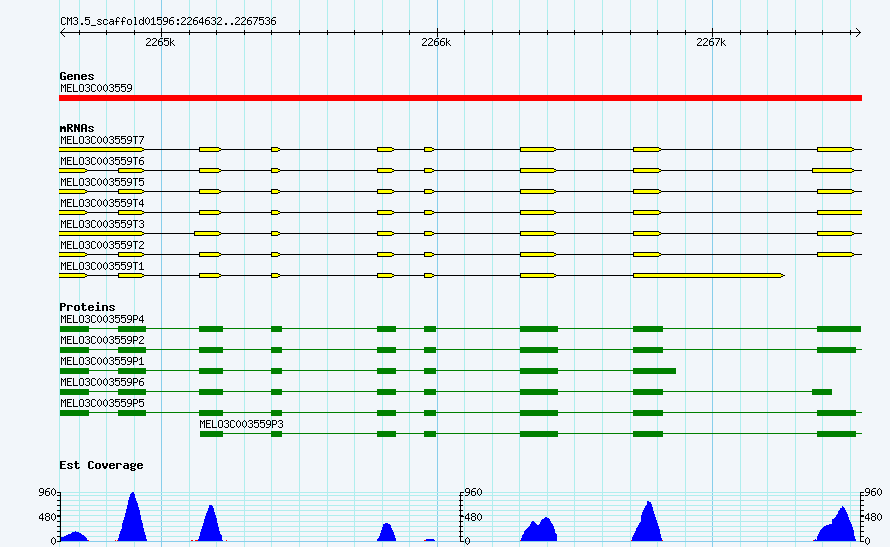Click the final exon of MELO3C003559T4 at the right edge
This screenshot has width=890, height=547.
point(839,213)
